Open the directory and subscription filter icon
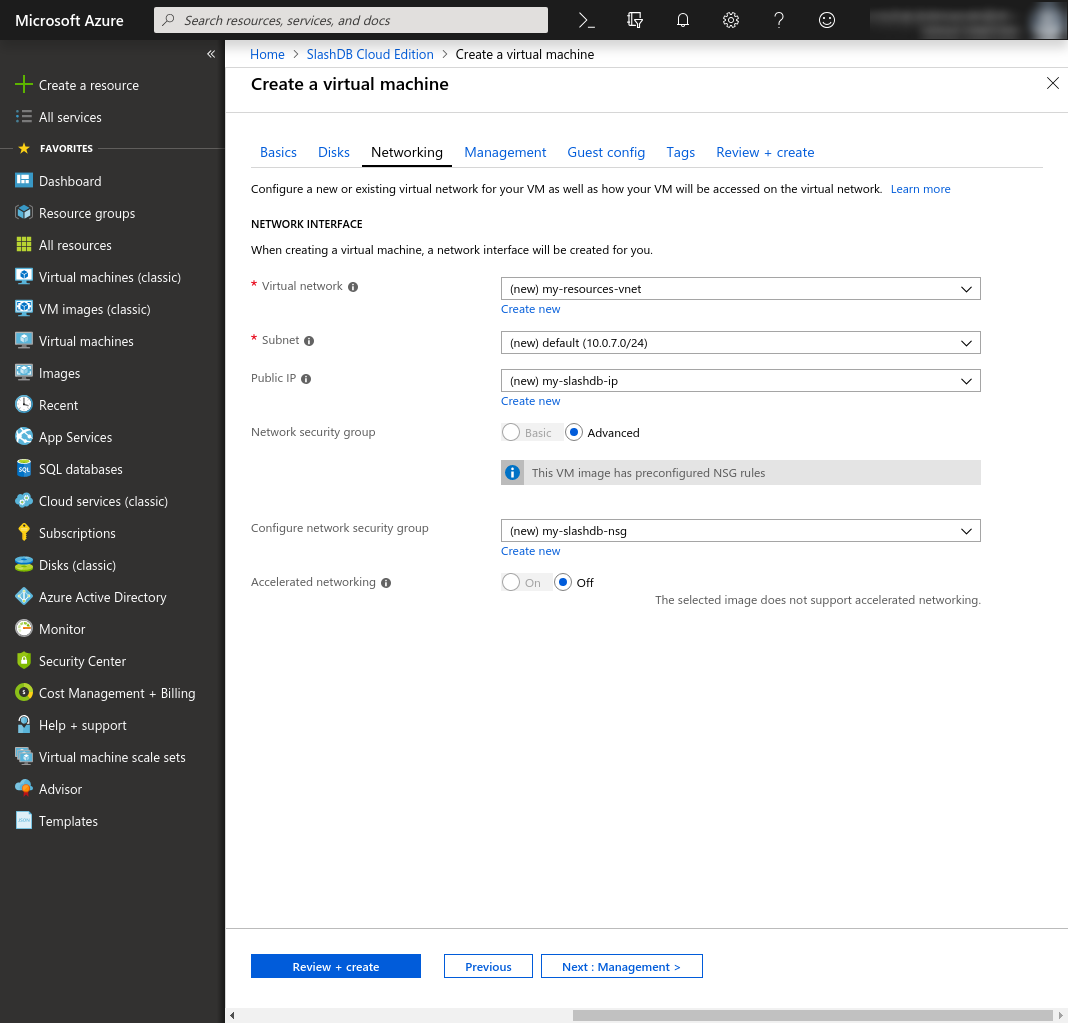Viewport: 1068px width, 1023px height. (635, 20)
